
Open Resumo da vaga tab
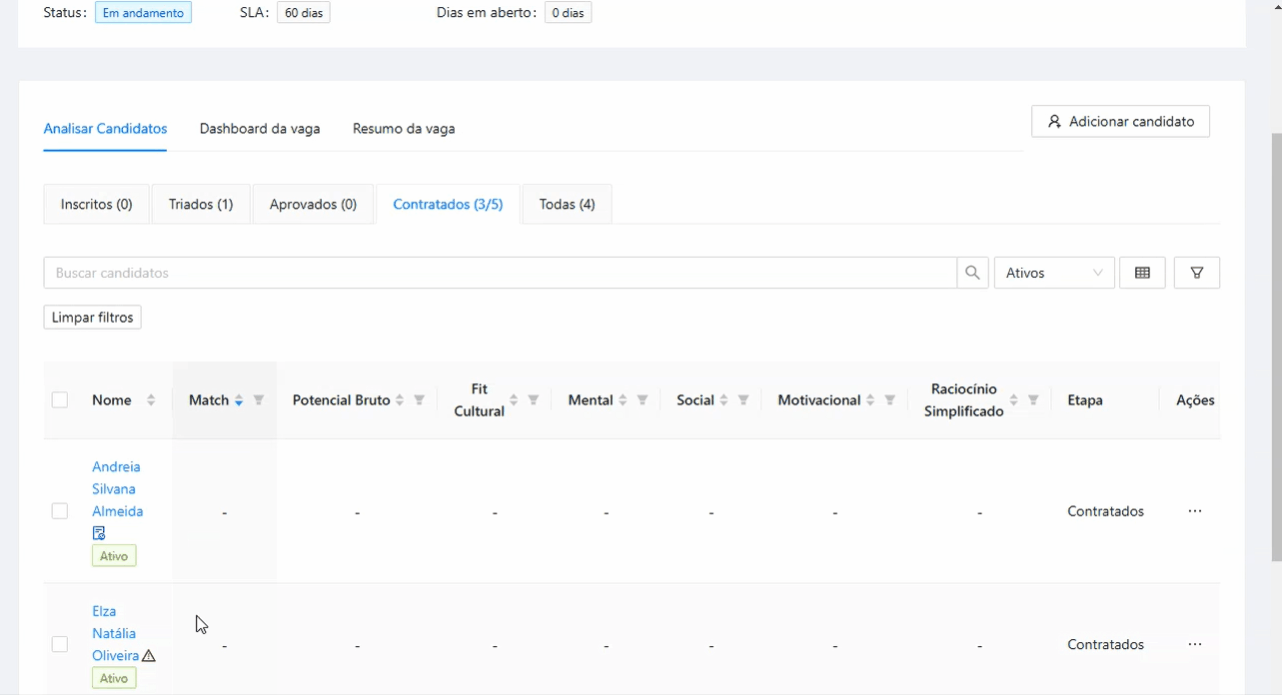pos(404,129)
